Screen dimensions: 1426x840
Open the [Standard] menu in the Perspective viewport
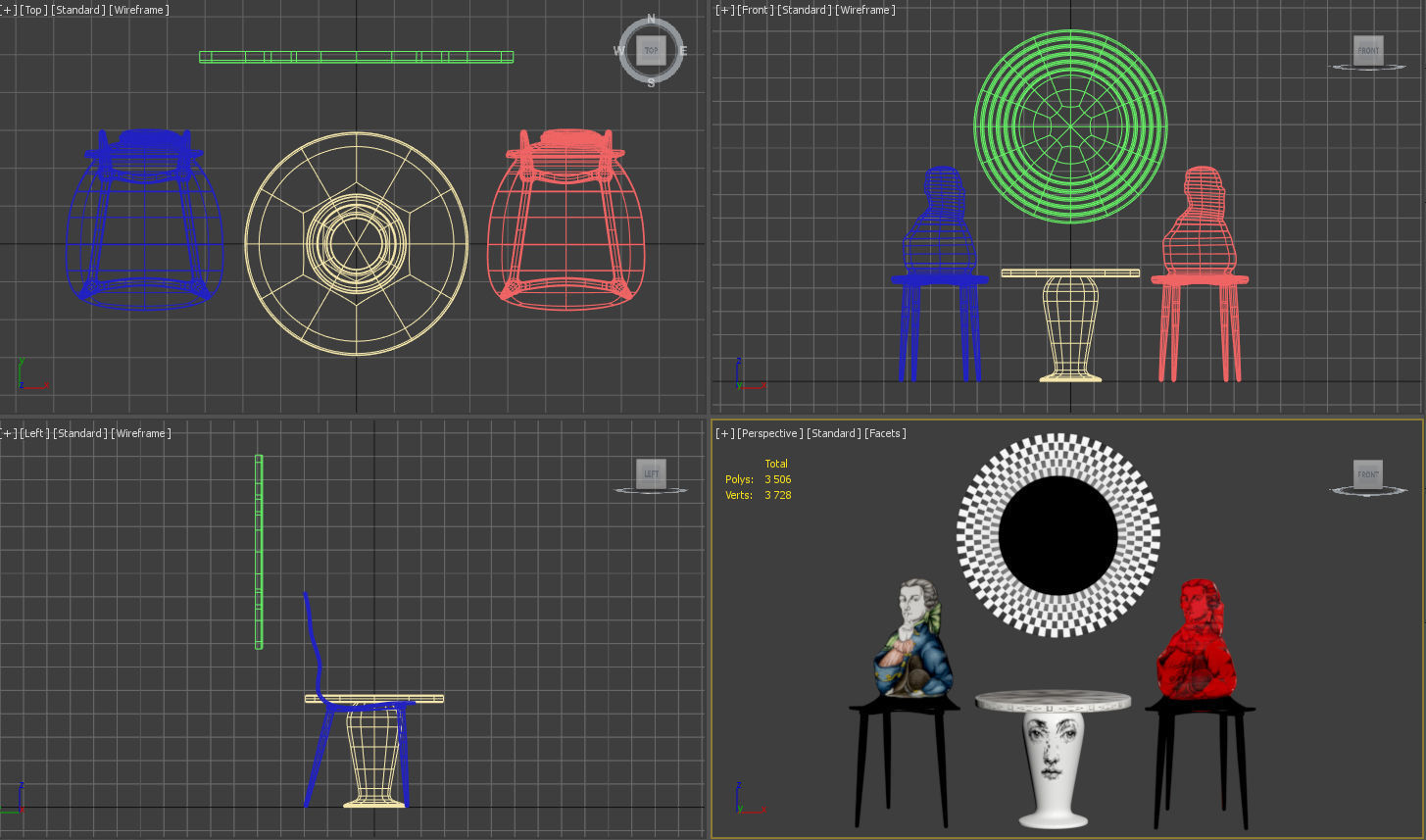click(833, 433)
